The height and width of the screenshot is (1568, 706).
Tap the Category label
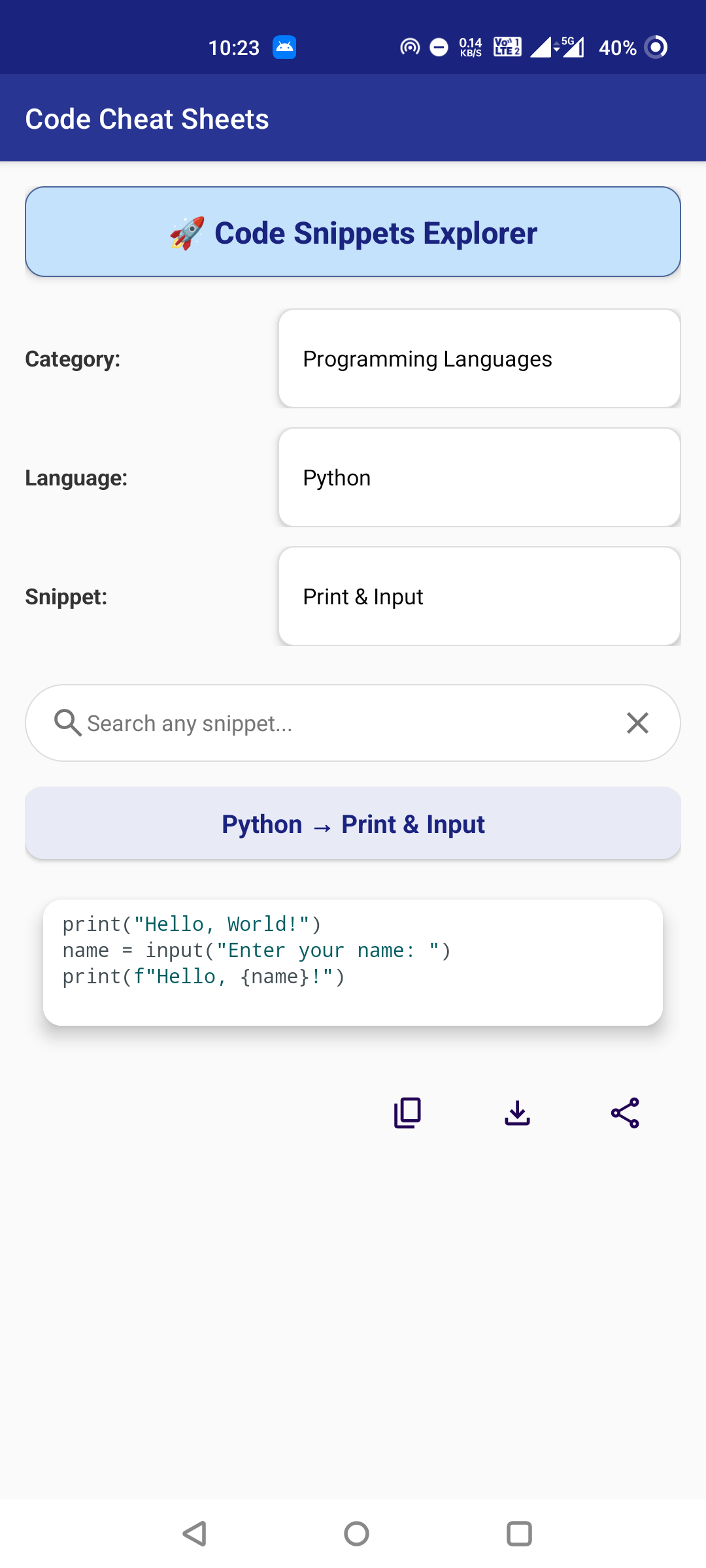tap(73, 359)
